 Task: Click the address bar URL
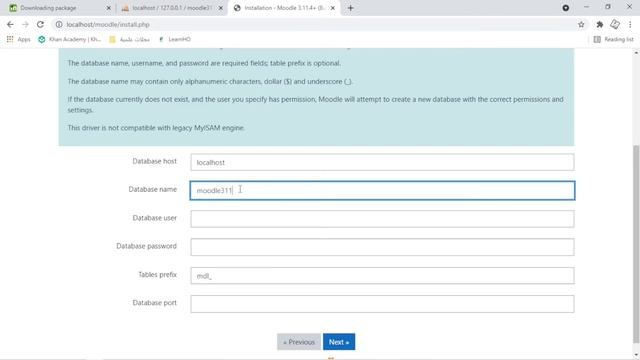click(108, 24)
